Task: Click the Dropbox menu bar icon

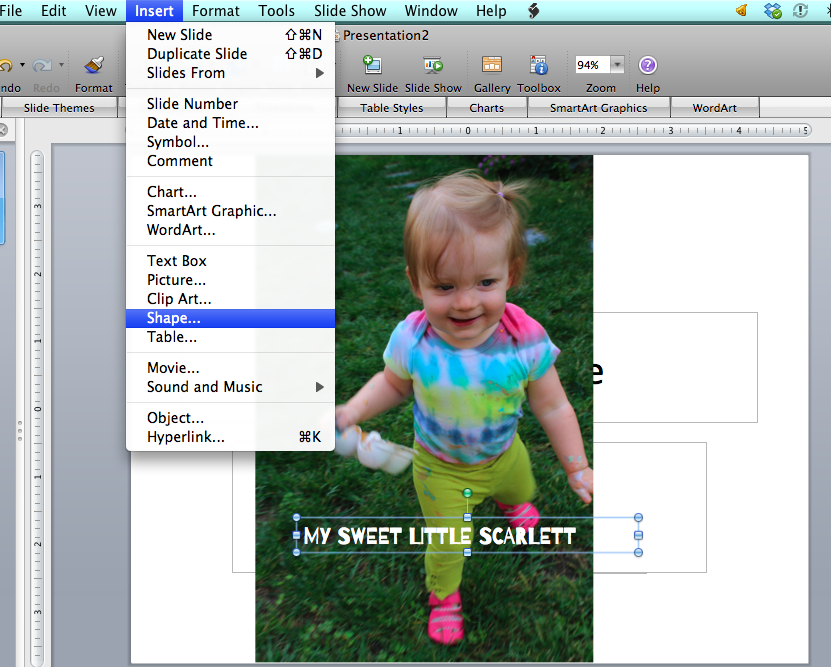Action: [772, 11]
